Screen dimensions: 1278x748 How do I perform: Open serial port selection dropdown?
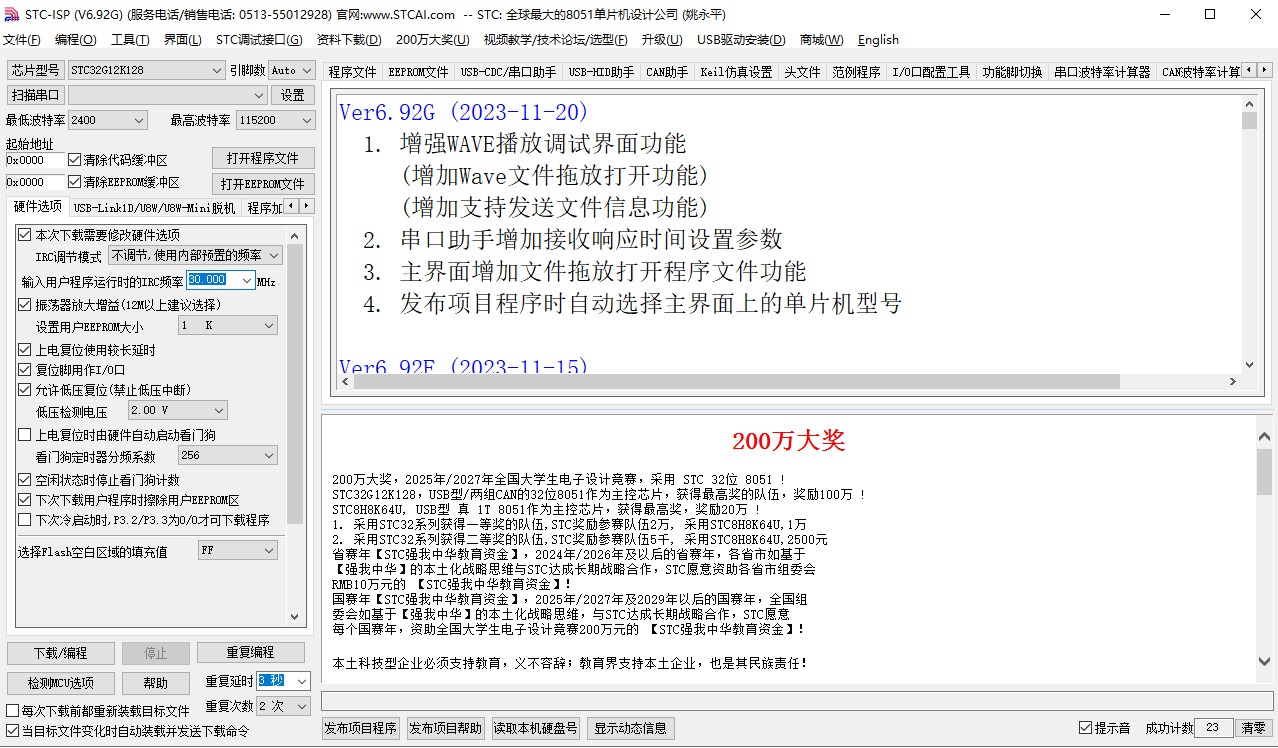click(167, 95)
